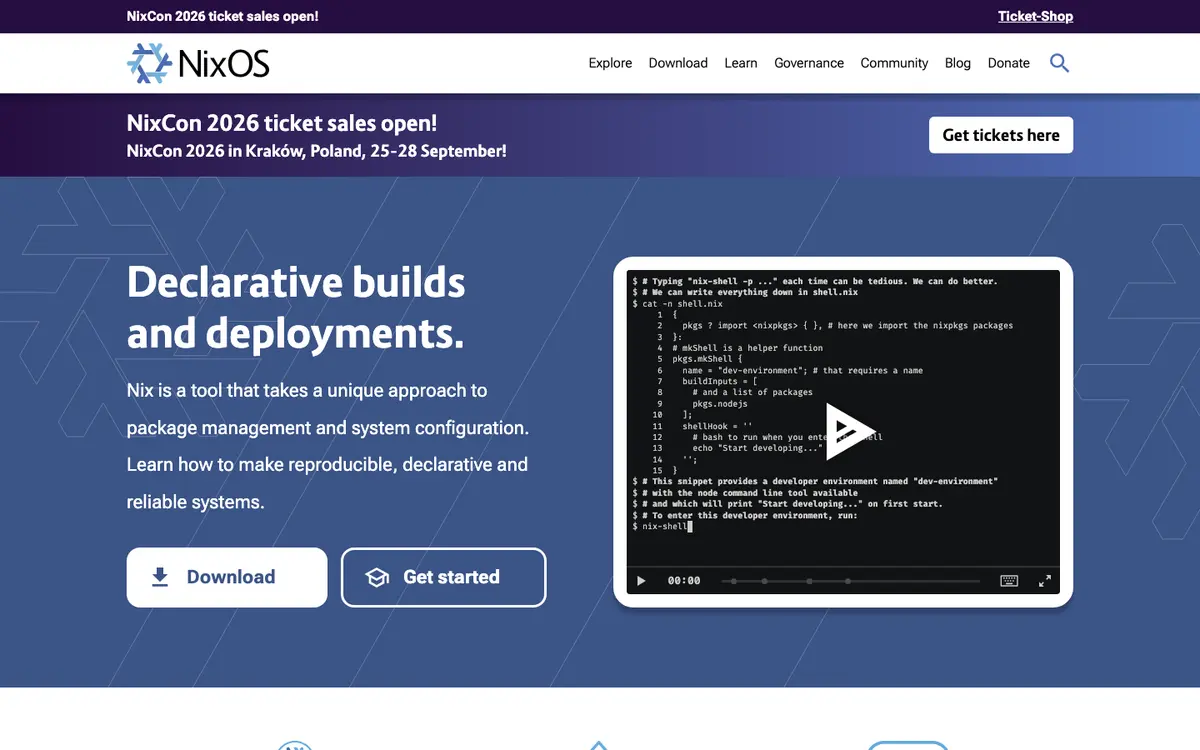Viewport: 1200px width, 750px height.
Task: Click the NixOS snowflake logo
Action: (x=198, y=63)
